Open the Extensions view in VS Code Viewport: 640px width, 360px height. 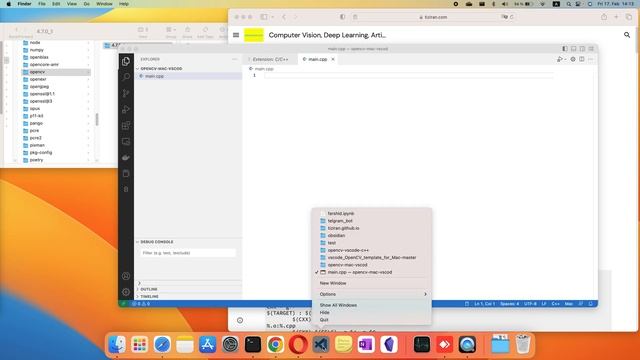[126, 125]
